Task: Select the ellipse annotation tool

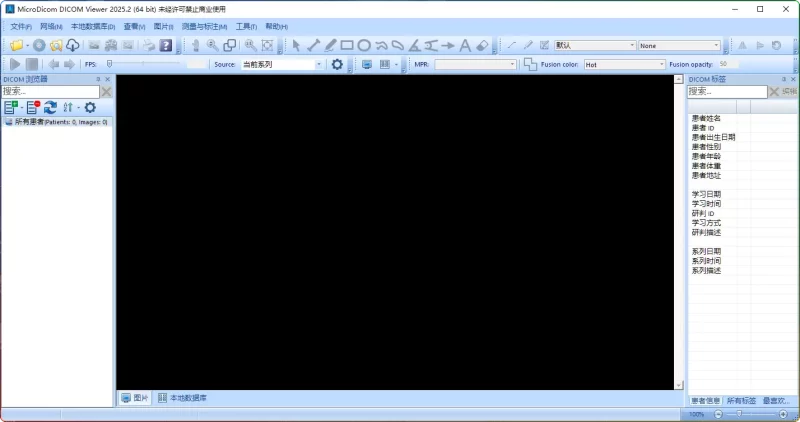Action: 364,45
